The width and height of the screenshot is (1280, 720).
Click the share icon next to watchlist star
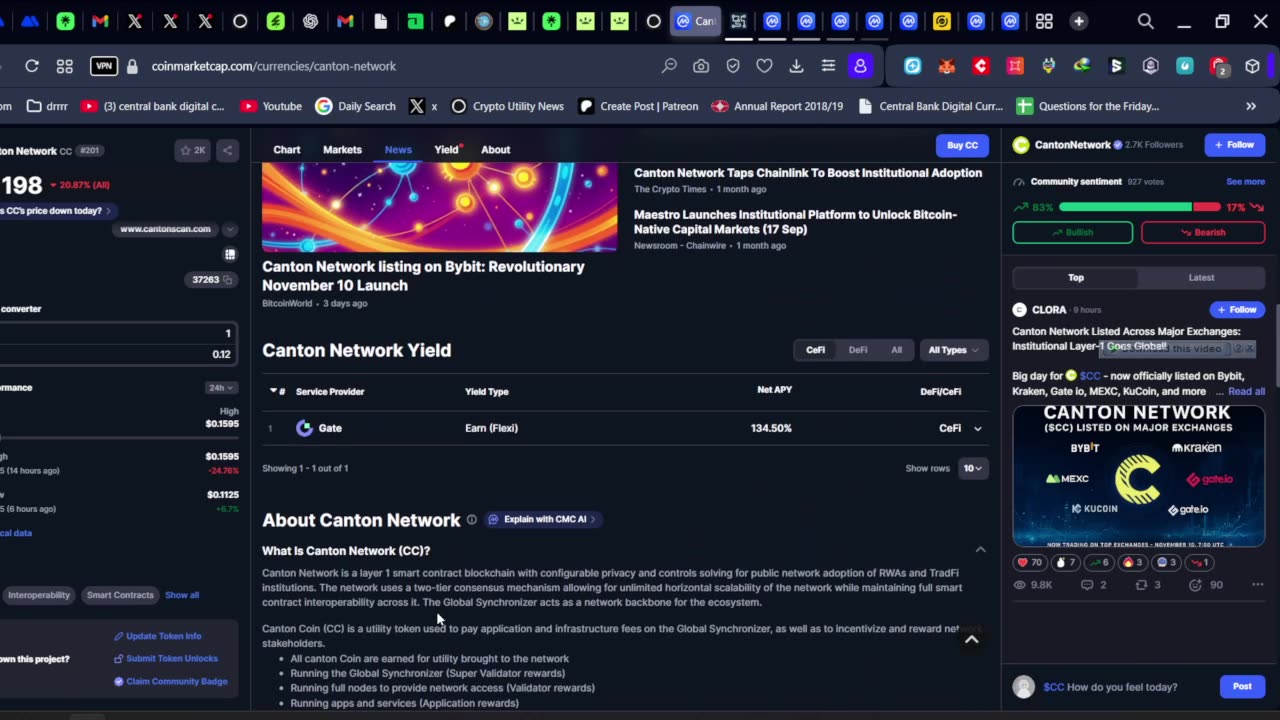click(227, 150)
